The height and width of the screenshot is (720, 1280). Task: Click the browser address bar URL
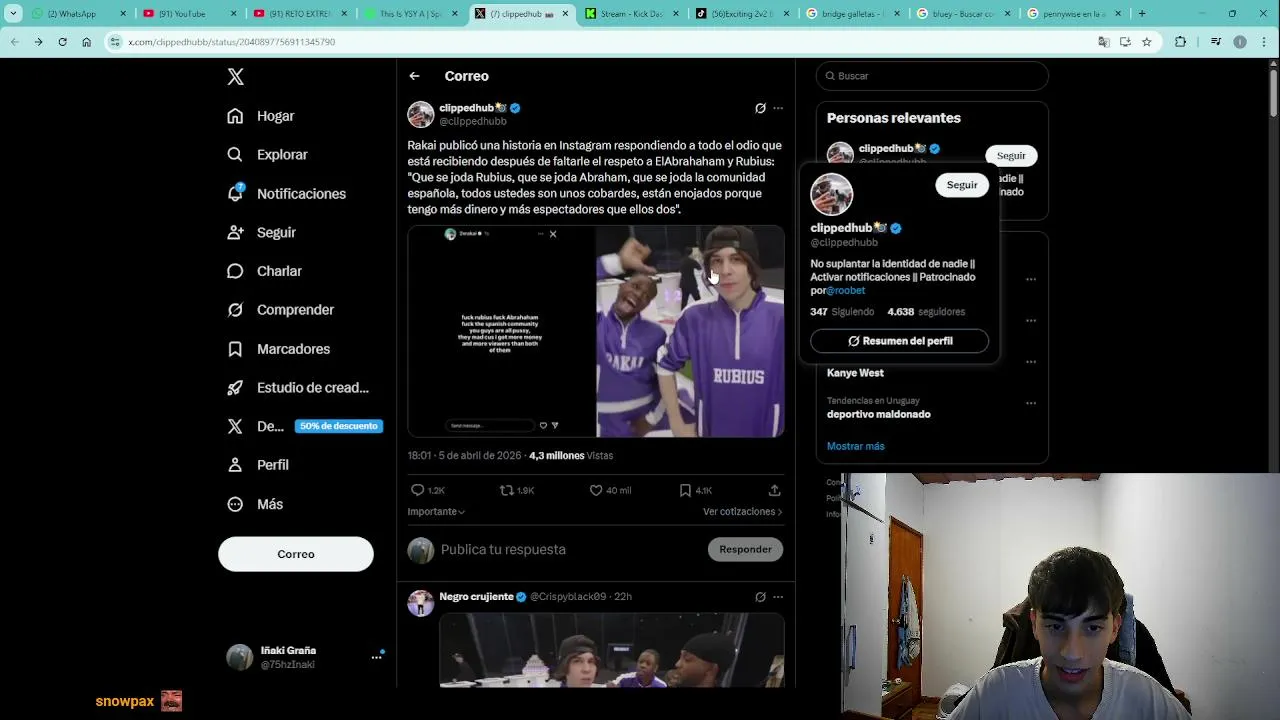tap(232, 42)
